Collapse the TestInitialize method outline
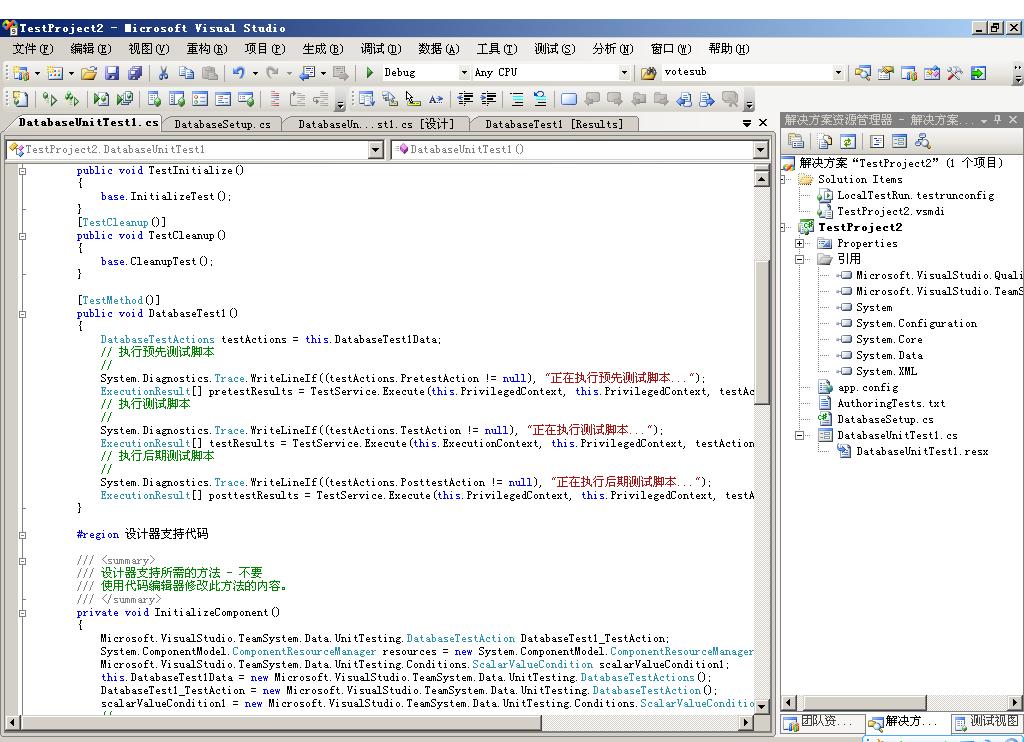 [x=22, y=171]
